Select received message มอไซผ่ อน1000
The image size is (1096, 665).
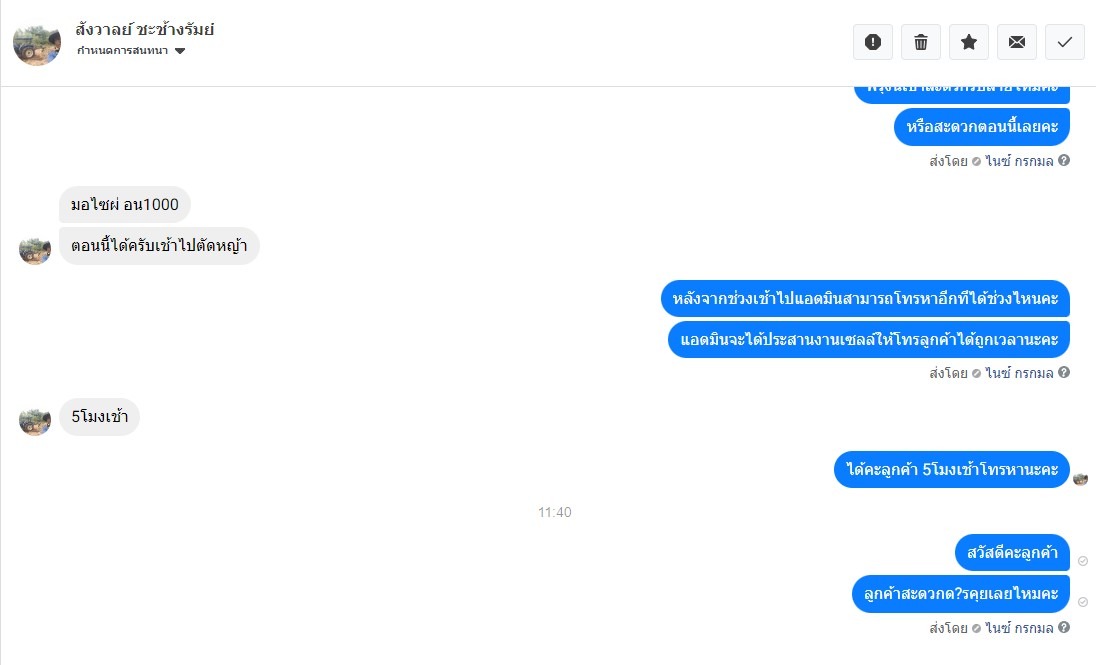coord(124,204)
